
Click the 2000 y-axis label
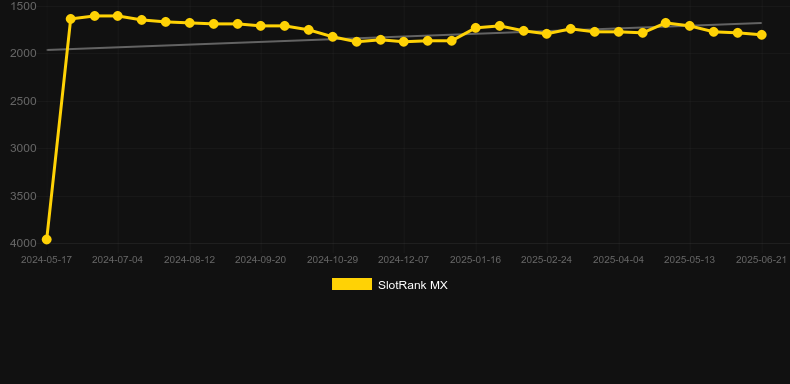23,53
